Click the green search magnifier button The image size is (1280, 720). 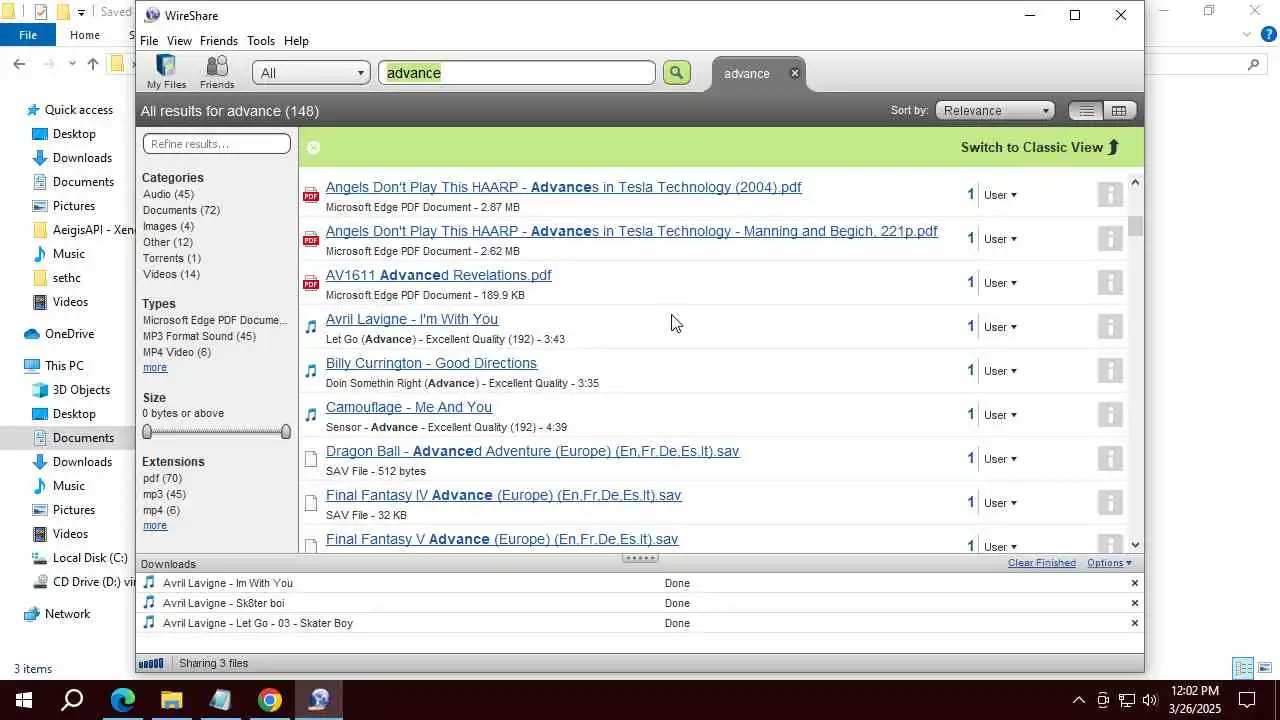677,72
